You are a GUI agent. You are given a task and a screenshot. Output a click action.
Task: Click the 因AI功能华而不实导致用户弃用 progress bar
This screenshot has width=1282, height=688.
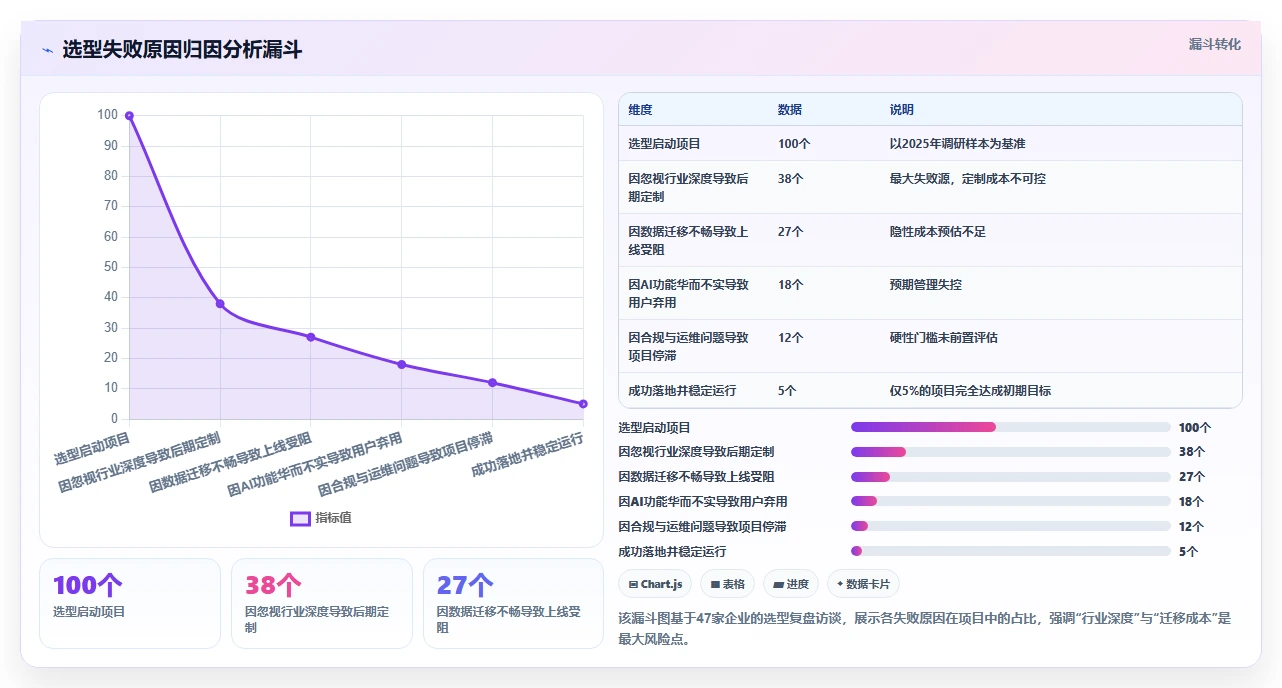1011,501
